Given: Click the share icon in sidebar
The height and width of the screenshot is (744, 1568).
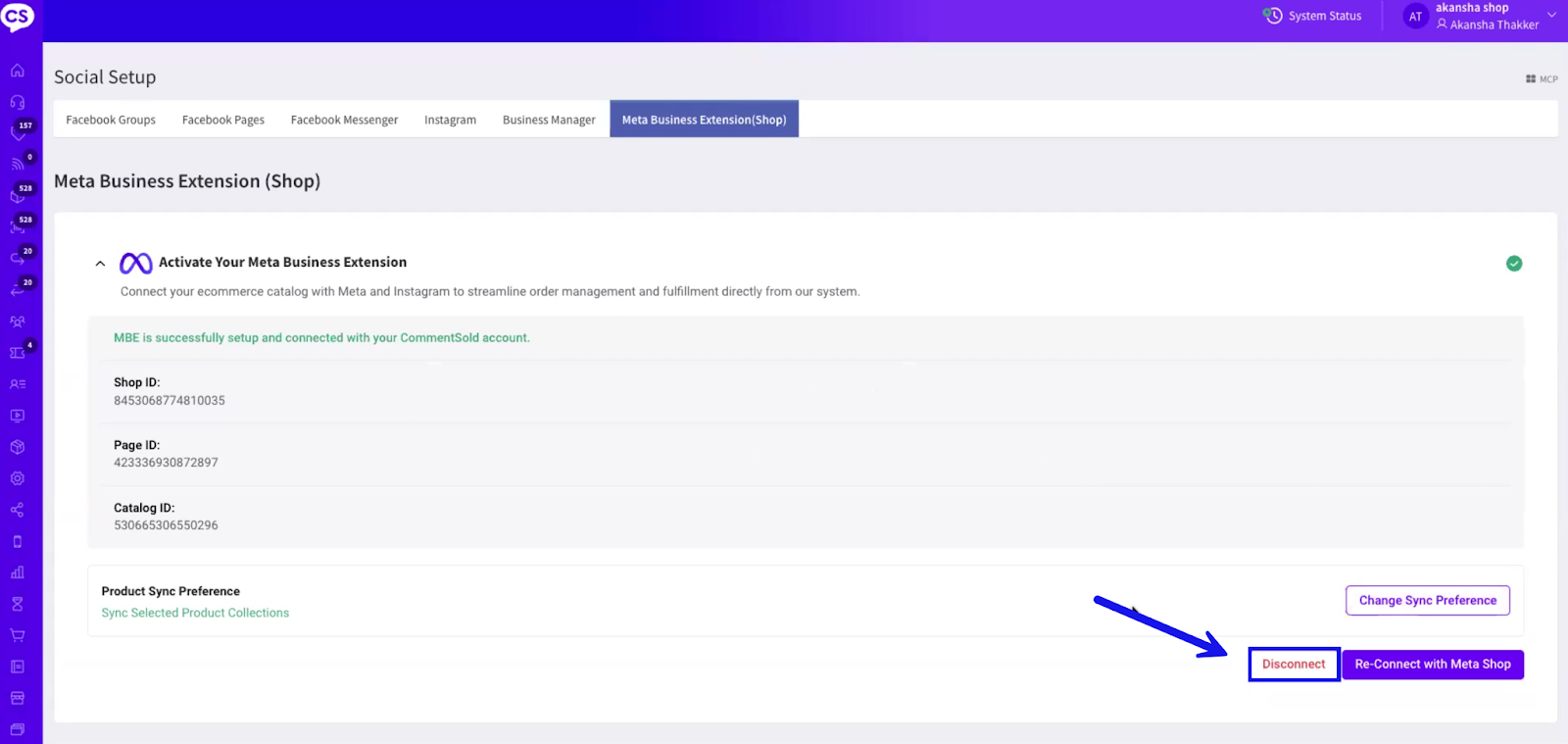Looking at the screenshot, I should click(x=18, y=510).
